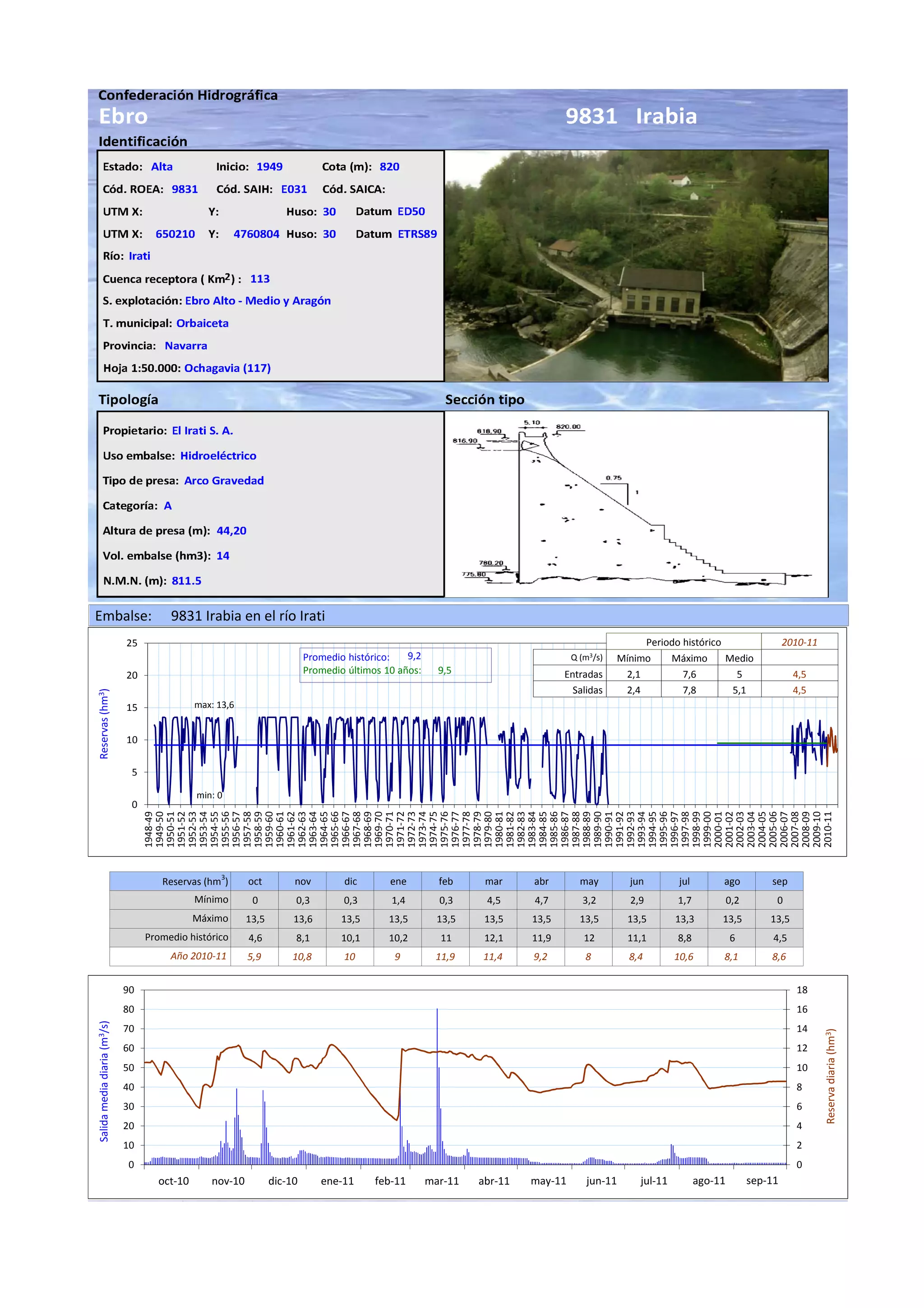Select the Navarra province text

(185, 346)
